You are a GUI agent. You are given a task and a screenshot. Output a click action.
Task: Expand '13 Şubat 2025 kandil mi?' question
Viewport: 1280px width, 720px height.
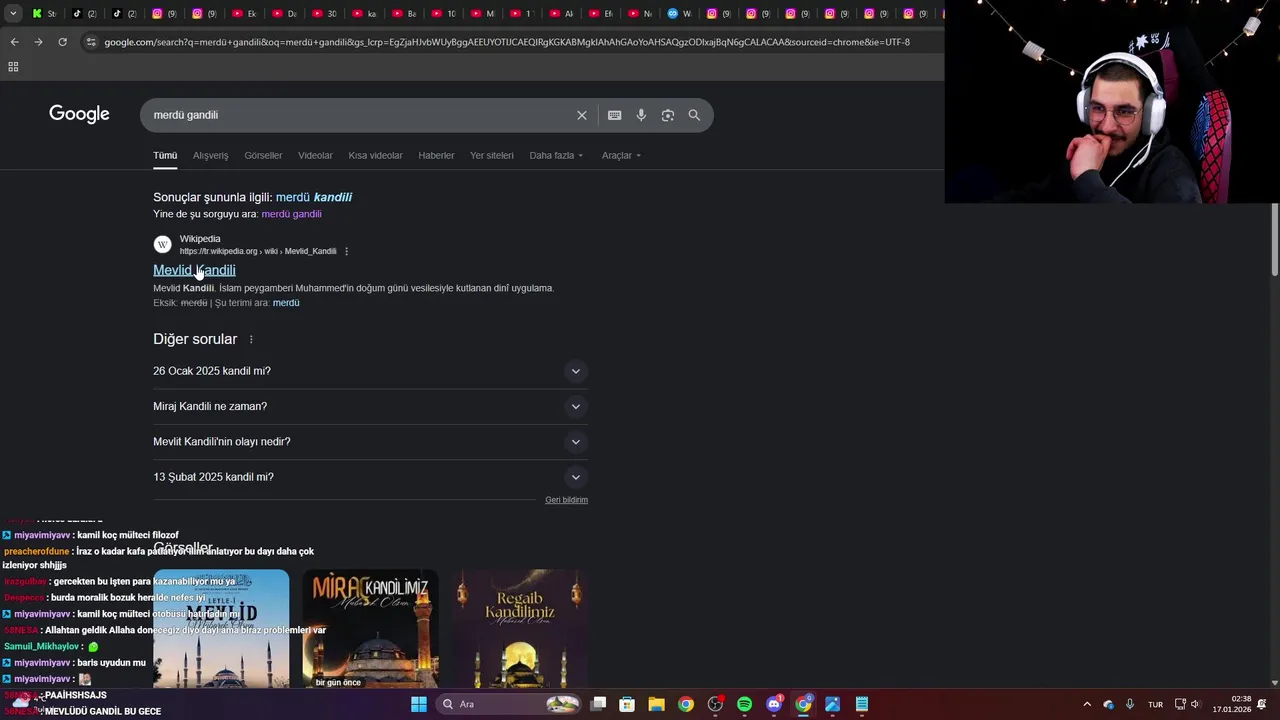click(x=370, y=477)
